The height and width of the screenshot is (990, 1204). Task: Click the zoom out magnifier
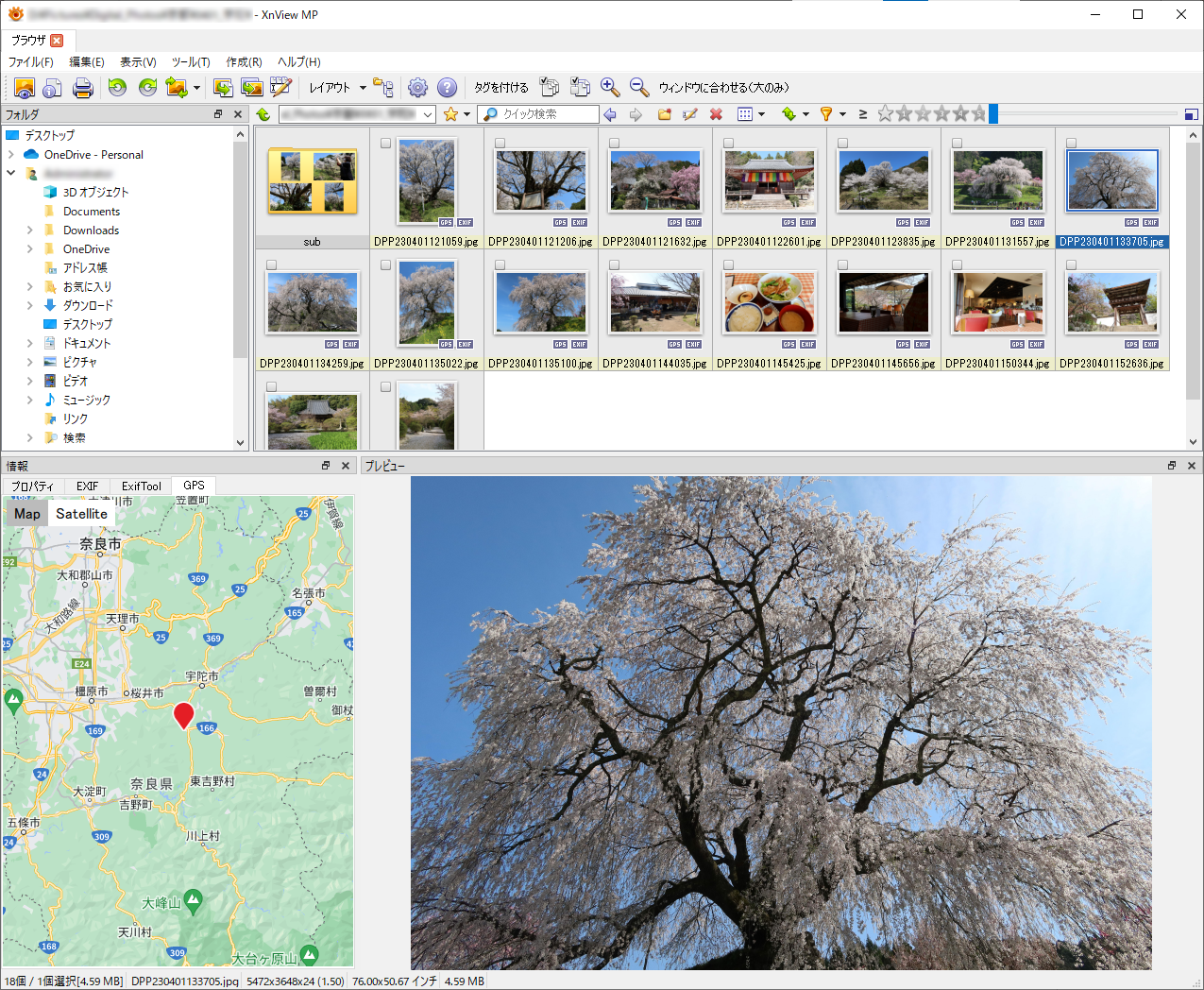(x=639, y=88)
